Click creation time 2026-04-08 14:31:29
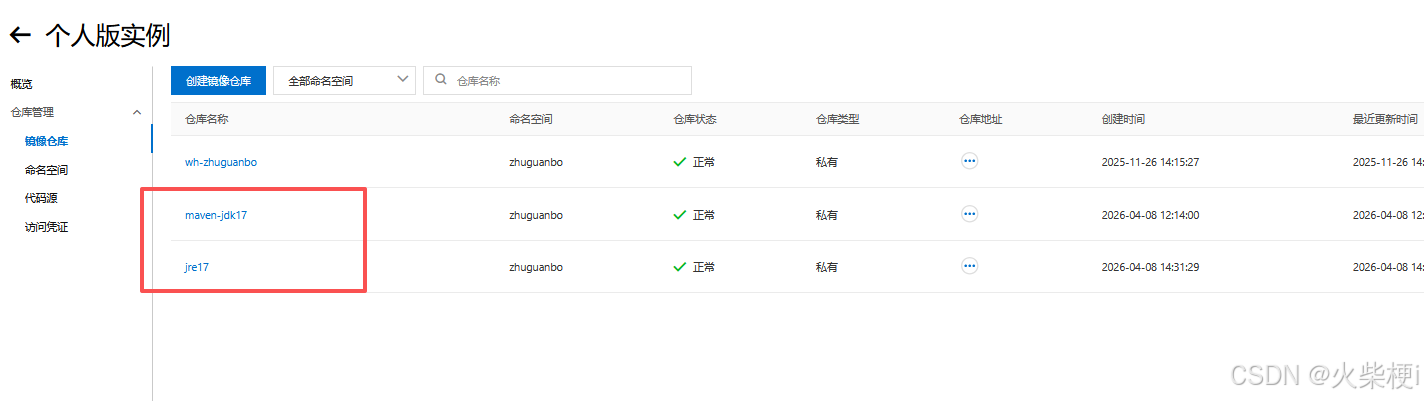1424x401 pixels. coord(1150,267)
